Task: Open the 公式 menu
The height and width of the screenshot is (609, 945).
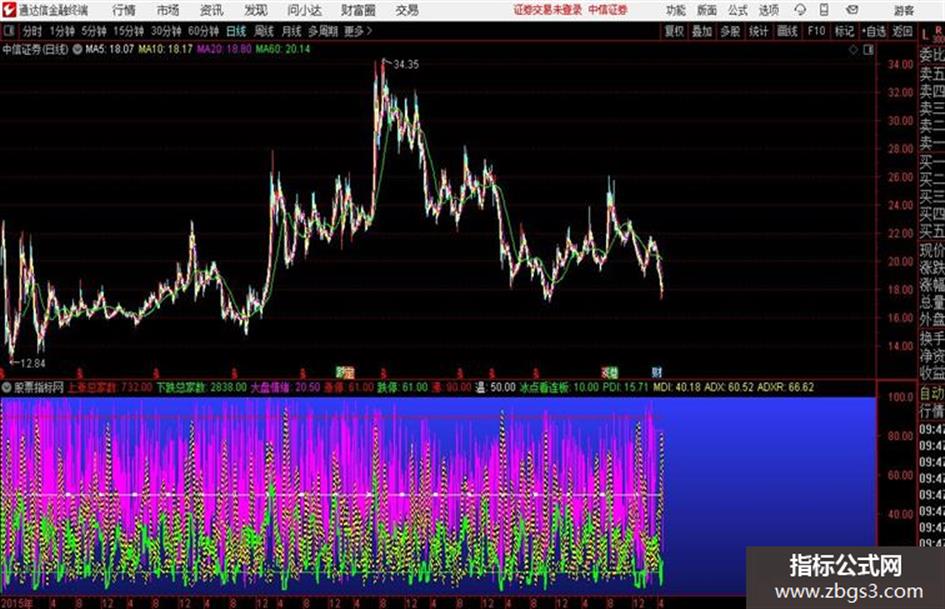Action: point(738,10)
